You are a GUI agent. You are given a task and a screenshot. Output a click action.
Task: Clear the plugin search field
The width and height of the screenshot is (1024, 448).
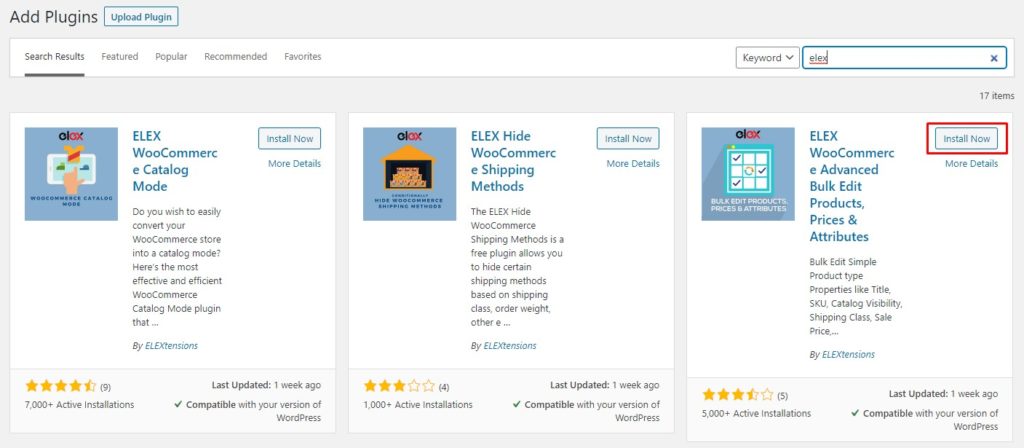click(994, 58)
